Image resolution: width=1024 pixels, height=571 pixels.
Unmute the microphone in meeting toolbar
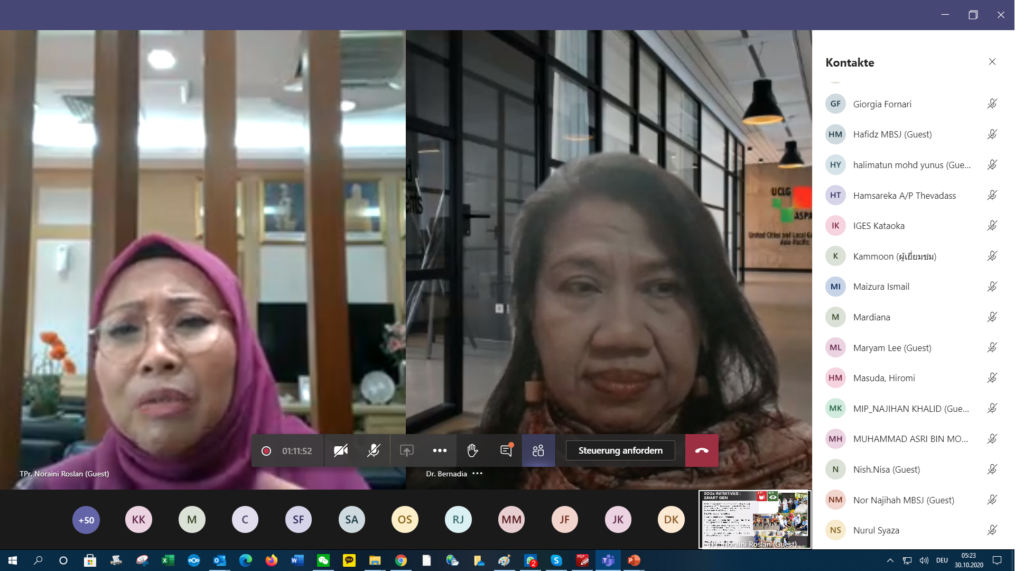[x=373, y=450]
